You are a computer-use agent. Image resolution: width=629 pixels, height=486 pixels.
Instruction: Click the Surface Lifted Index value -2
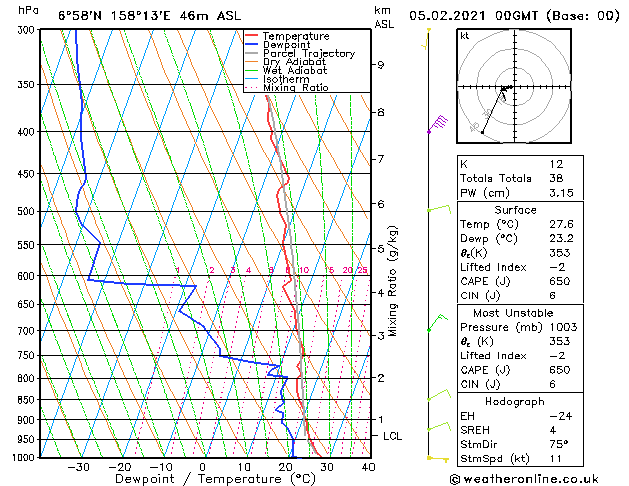557,267
